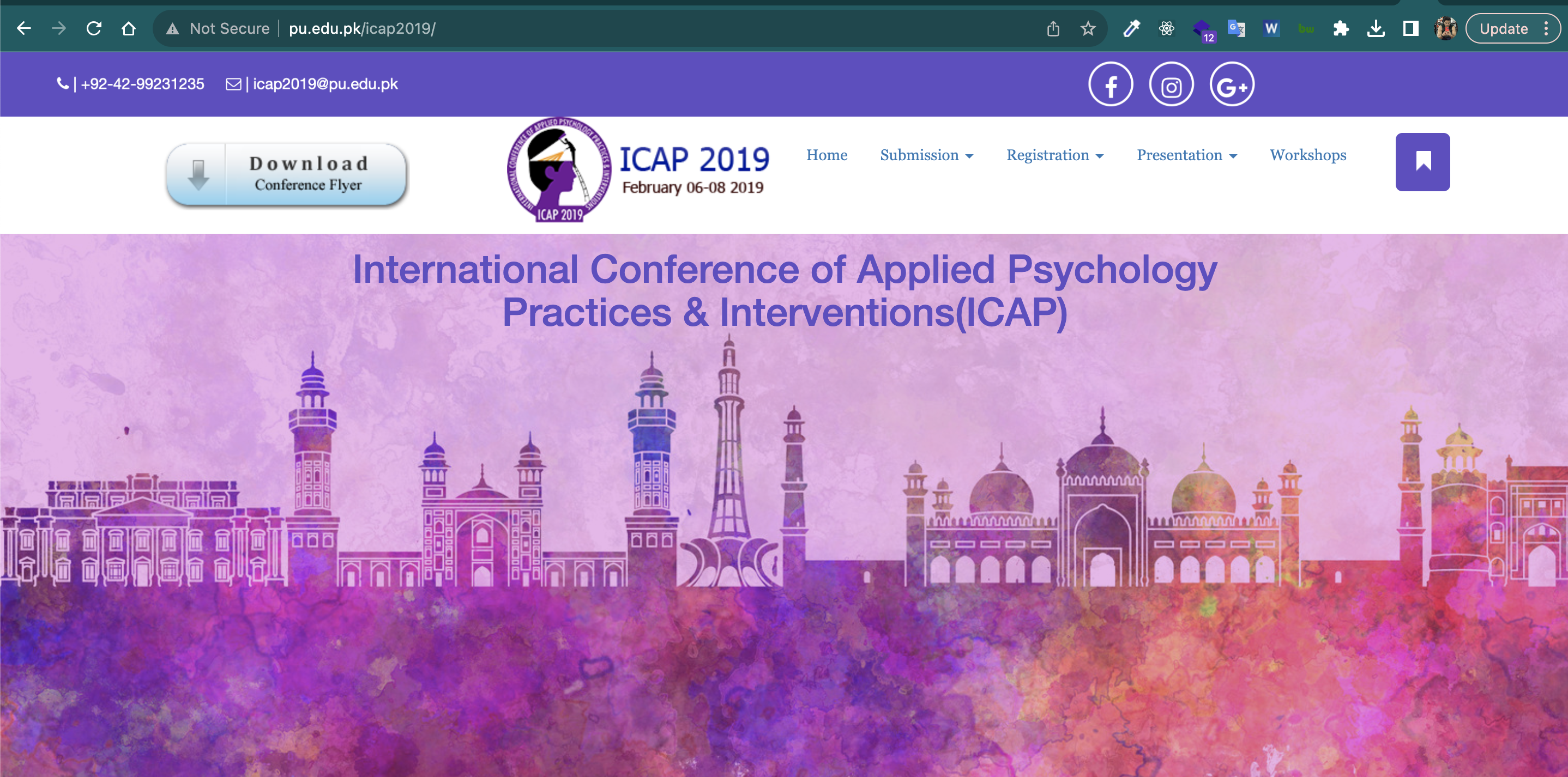Click Download Conference Flyer button

(x=286, y=174)
